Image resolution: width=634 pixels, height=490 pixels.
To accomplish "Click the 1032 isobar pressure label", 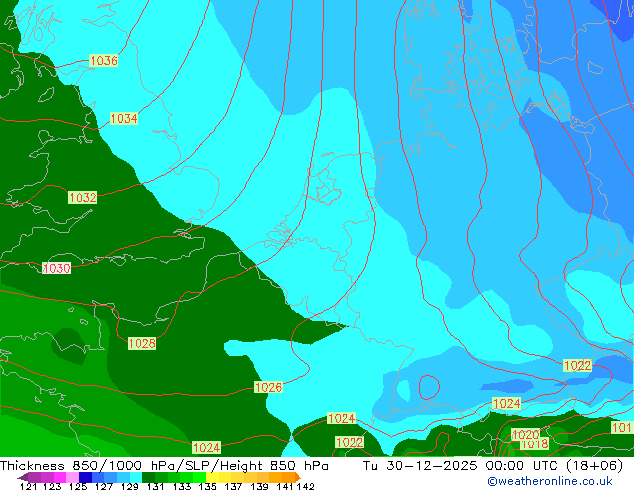I will pyautogui.click(x=82, y=198).
